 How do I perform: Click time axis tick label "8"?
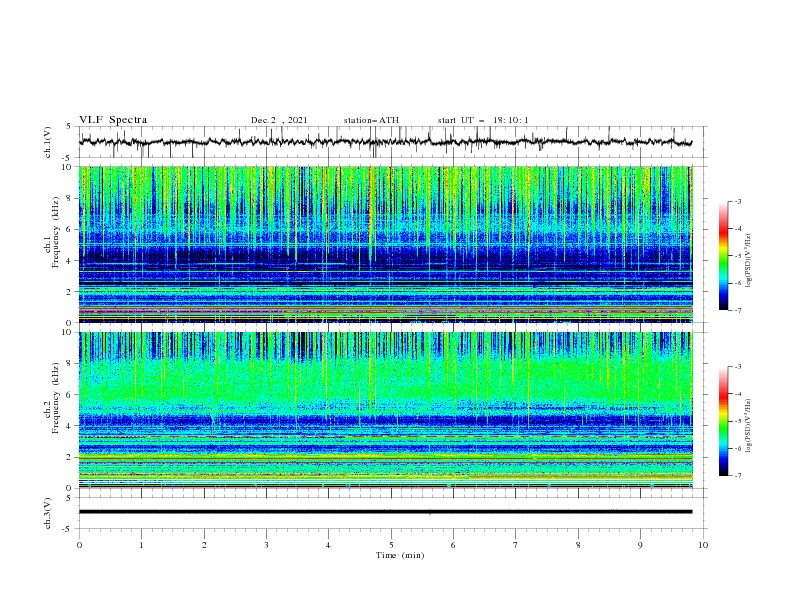click(578, 545)
